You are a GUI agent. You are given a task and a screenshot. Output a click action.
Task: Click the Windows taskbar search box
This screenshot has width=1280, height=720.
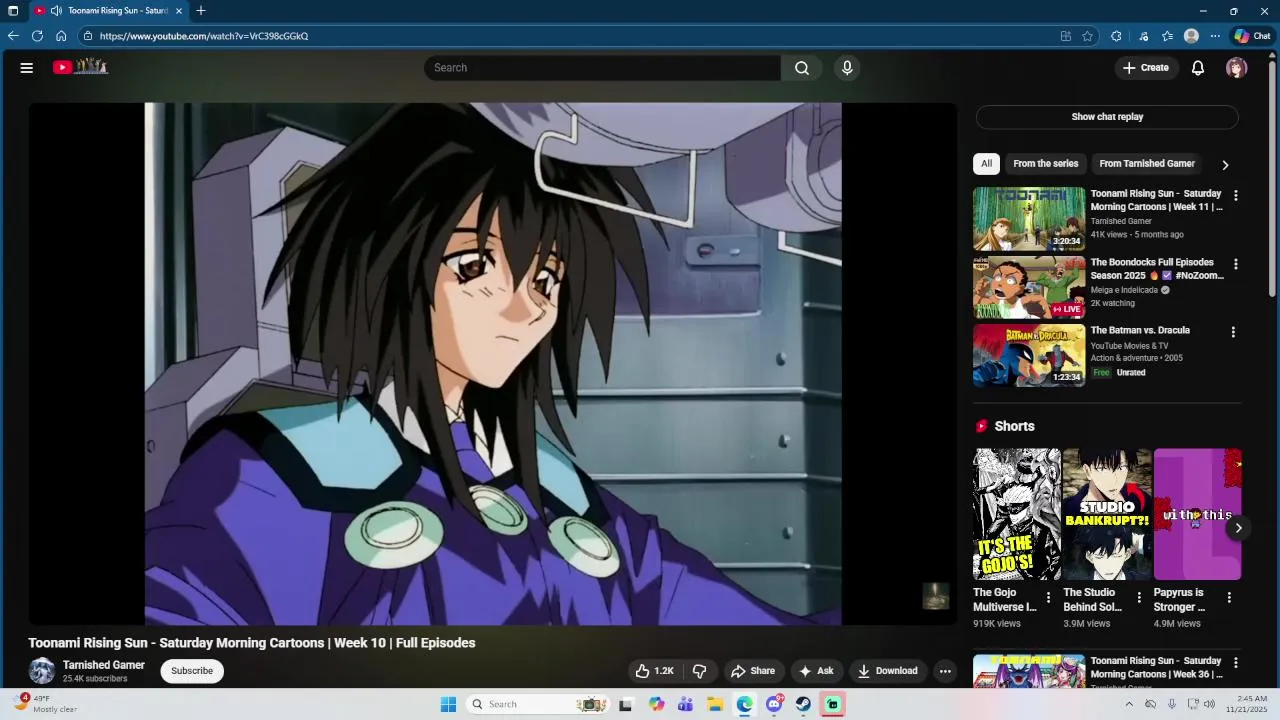coord(537,705)
